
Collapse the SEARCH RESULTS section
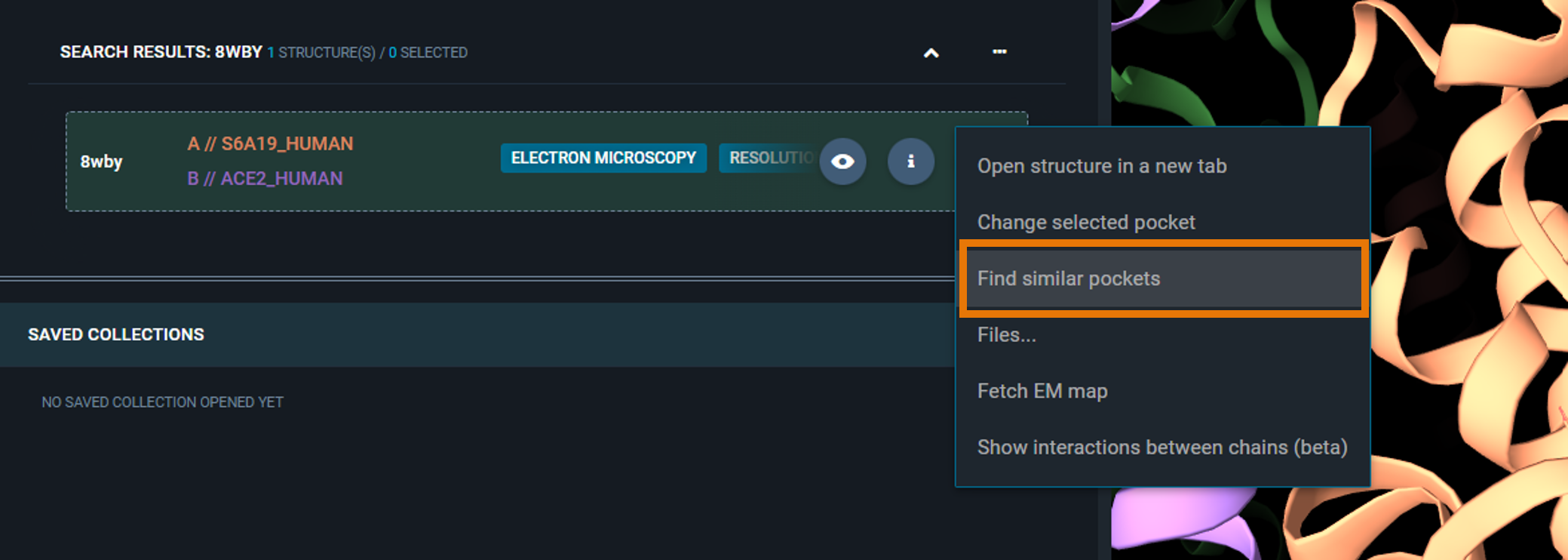coord(931,53)
